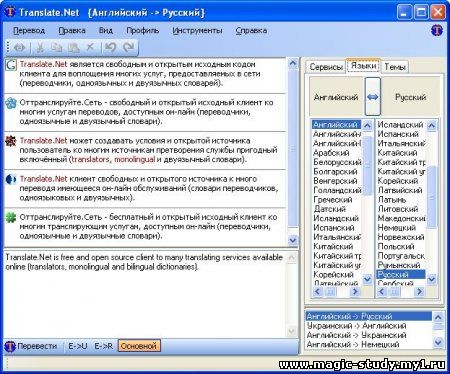
Task: Click the Translate.Net logo icon at menu bar right
Action: [437, 31]
